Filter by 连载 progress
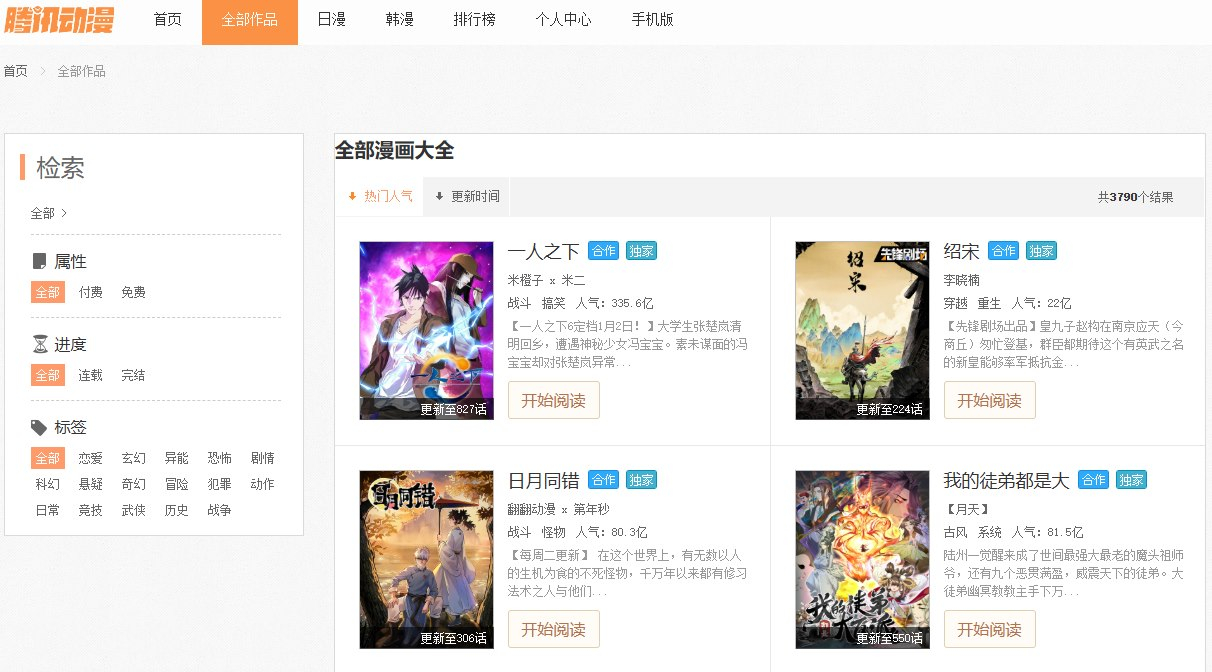 pos(91,375)
